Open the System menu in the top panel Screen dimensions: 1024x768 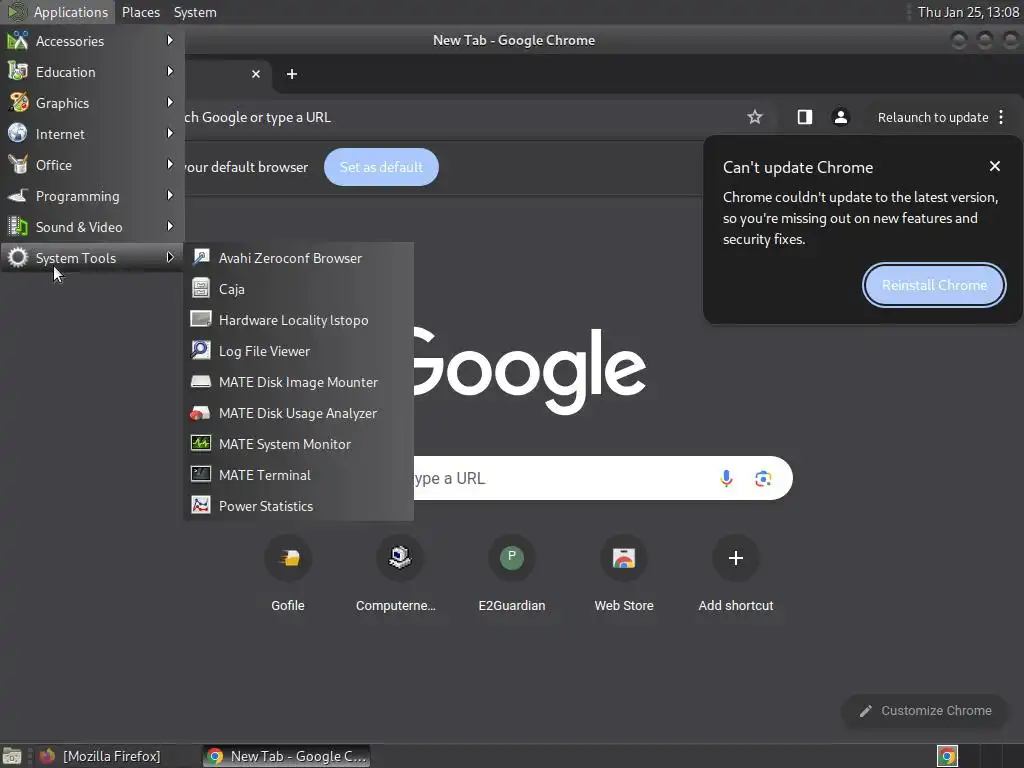pyautogui.click(x=195, y=12)
